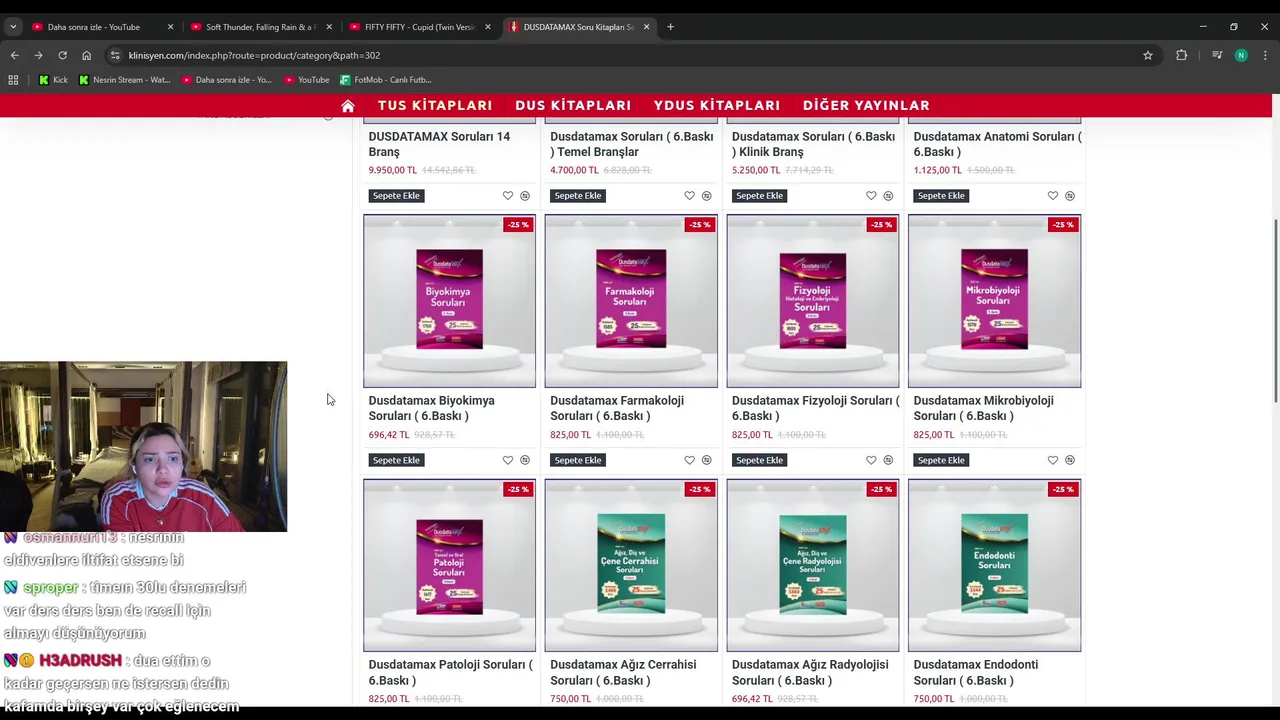Open Kick bookmark in bookmarks bar
The width and height of the screenshot is (1280, 720).
tap(53, 80)
